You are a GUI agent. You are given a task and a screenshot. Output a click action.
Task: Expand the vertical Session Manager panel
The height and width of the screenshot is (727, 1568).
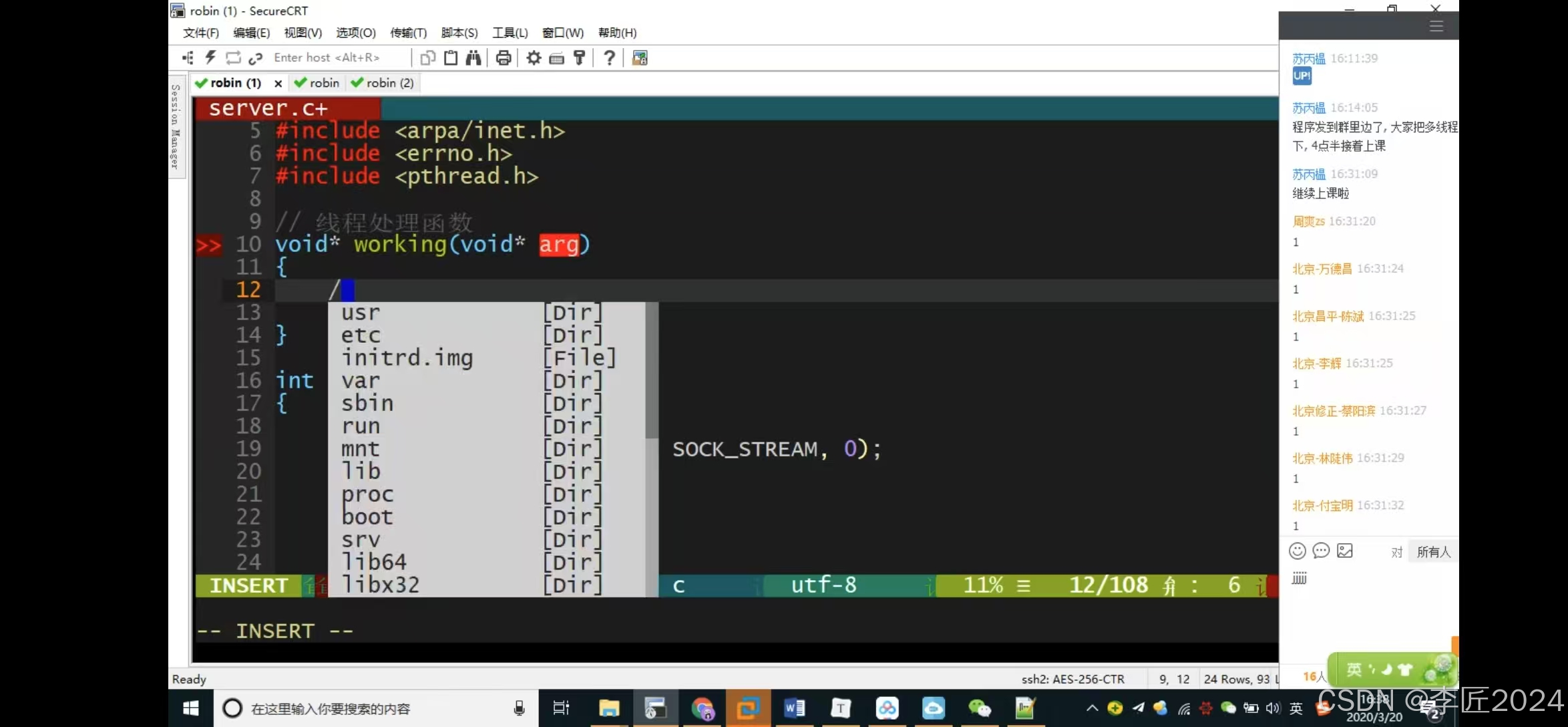tap(176, 126)
